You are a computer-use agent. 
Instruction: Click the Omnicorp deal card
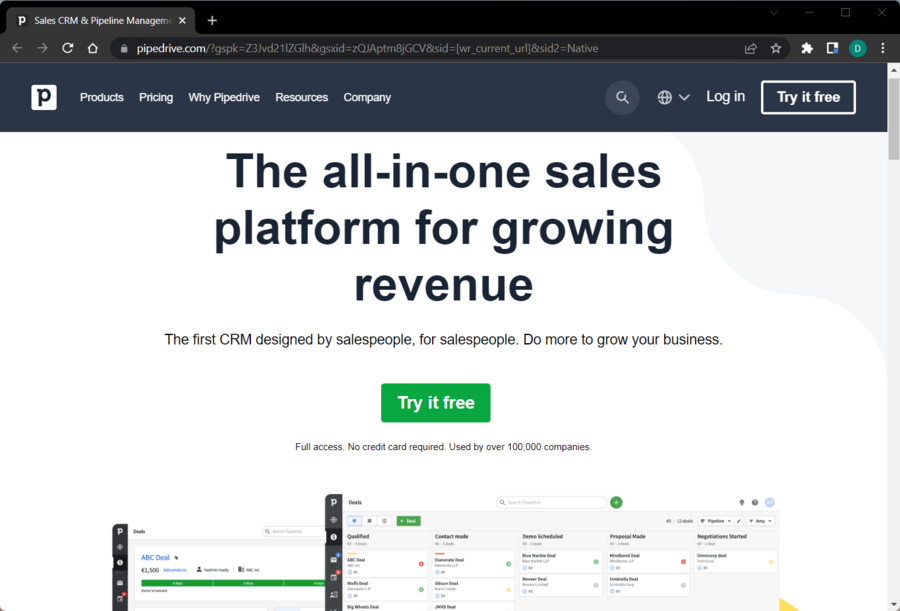click(x=735, y=562)
